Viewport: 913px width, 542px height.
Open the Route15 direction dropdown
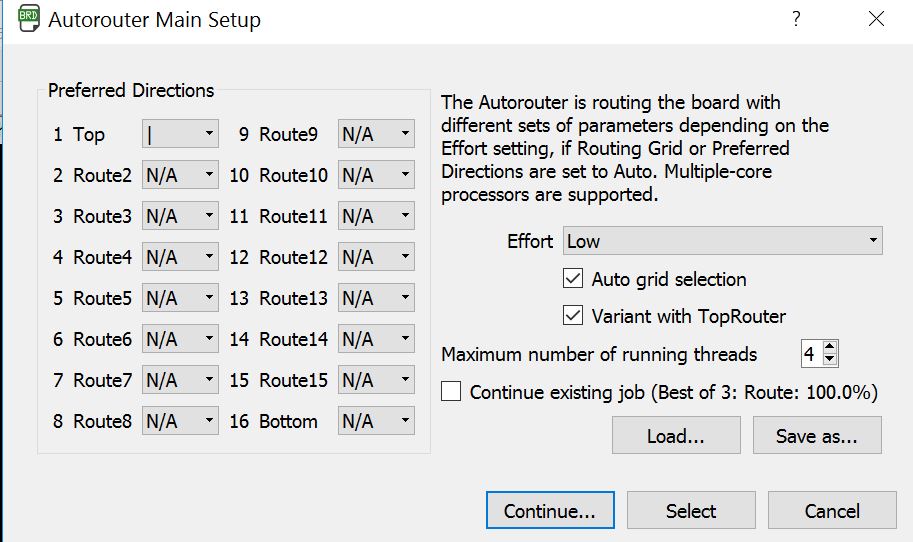pos(376,380)
